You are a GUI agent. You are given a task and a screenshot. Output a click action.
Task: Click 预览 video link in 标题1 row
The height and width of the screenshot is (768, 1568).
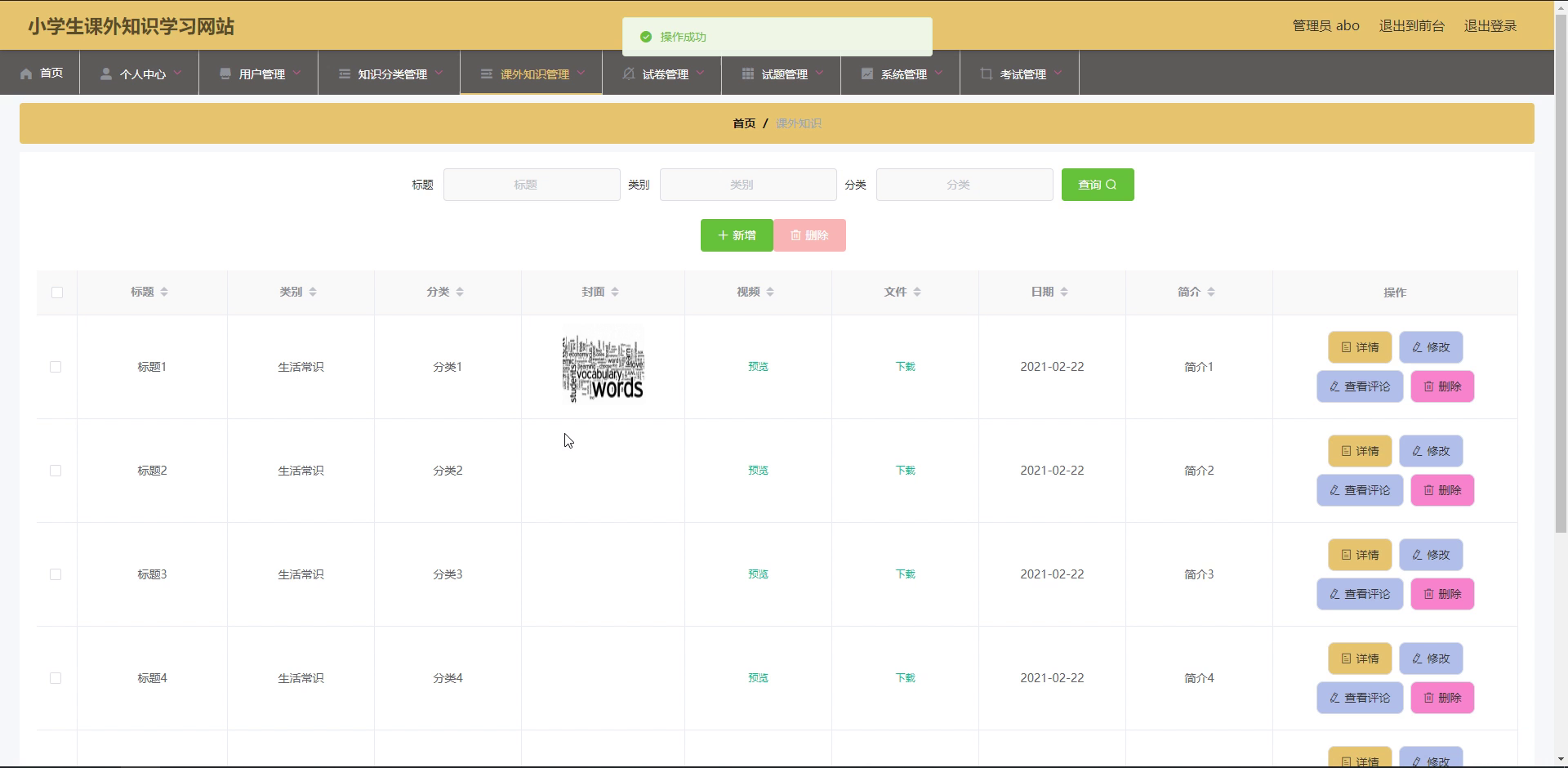coord(758,367)
